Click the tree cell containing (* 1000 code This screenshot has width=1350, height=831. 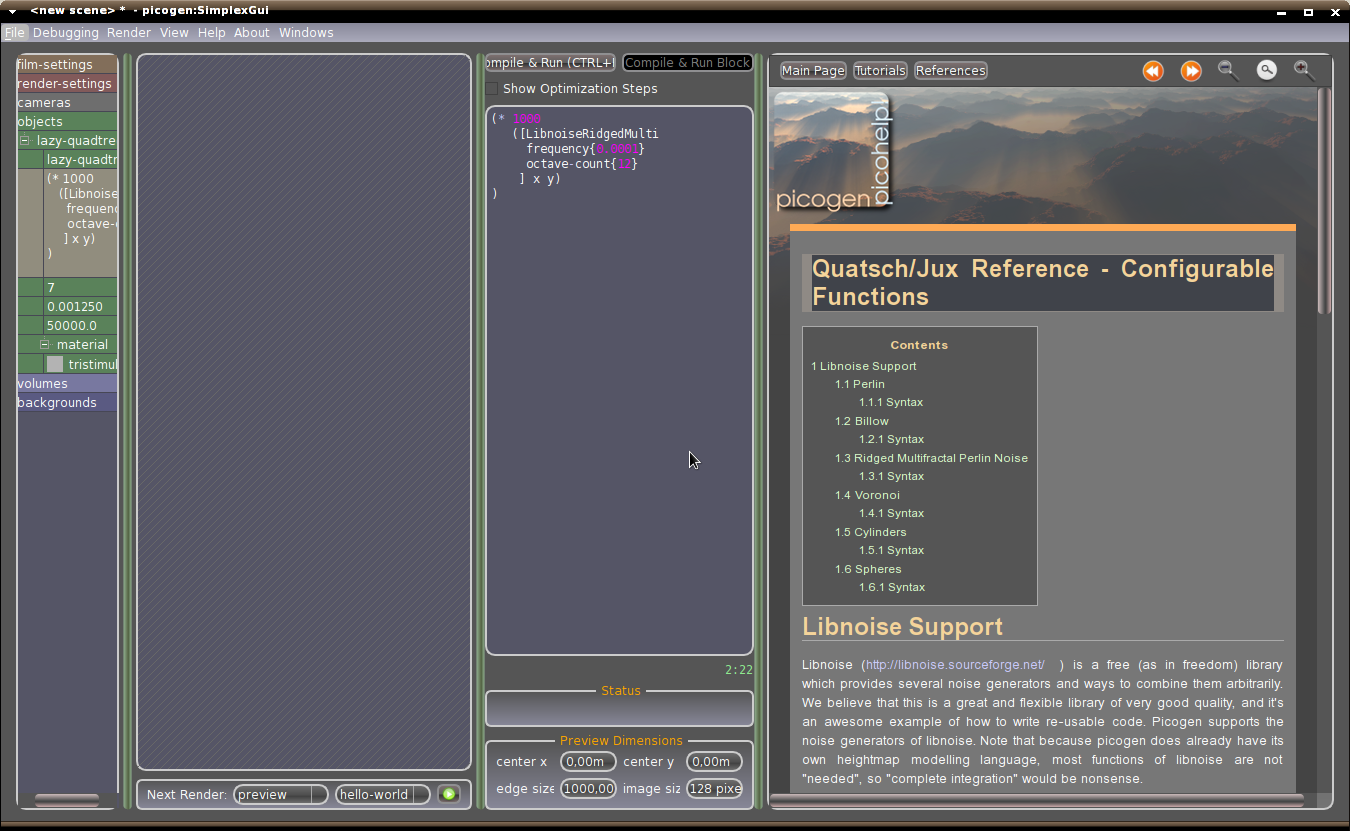[x=81, y=223]
